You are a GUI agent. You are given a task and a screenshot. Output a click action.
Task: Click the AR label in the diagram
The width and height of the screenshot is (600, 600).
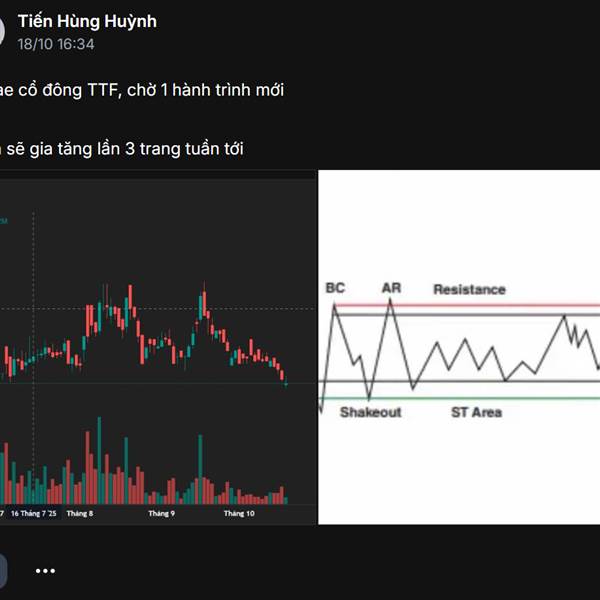click(x=391, y=289)
